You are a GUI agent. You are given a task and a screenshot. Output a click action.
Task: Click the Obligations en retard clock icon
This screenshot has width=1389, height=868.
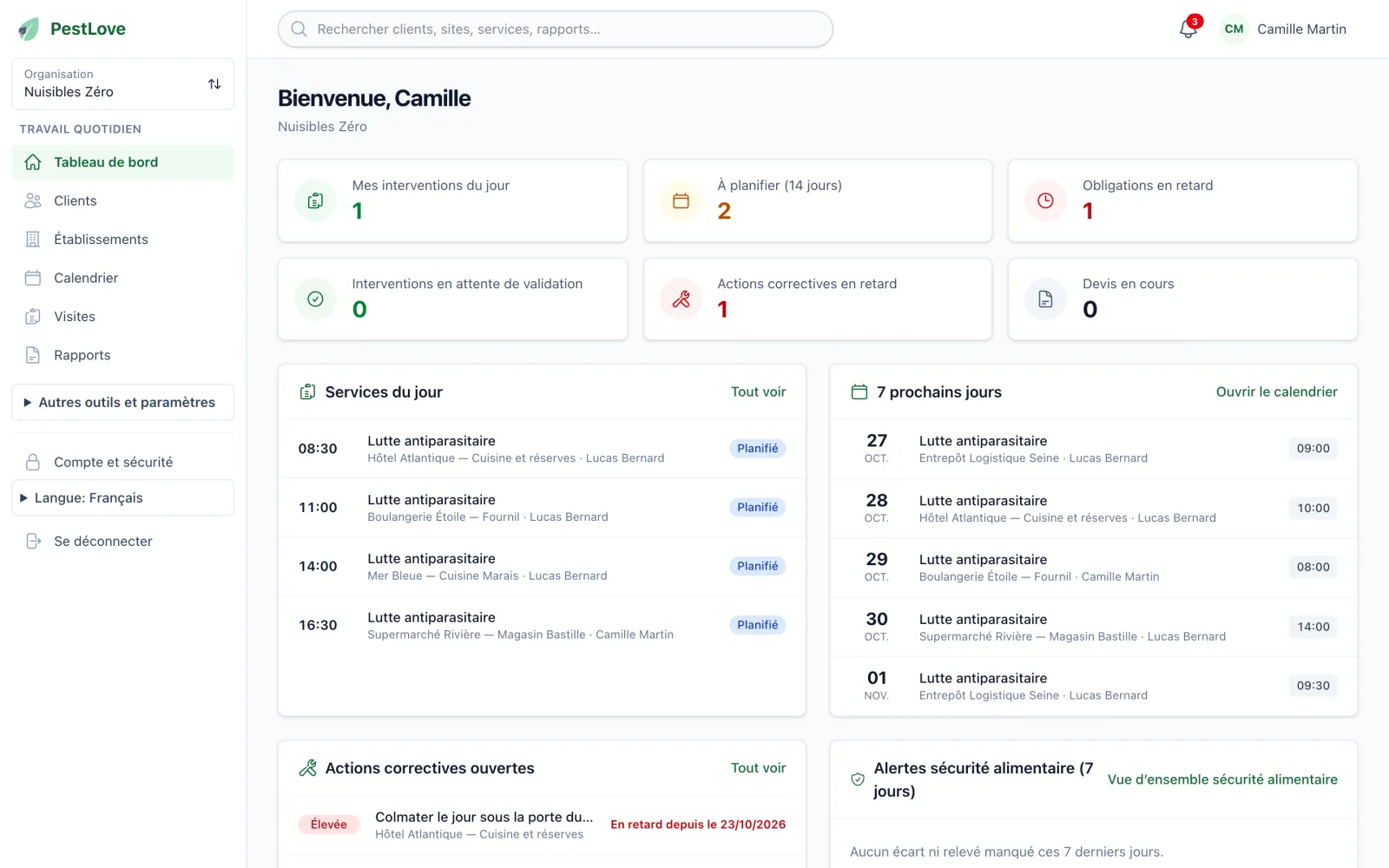click(1045, 201)
